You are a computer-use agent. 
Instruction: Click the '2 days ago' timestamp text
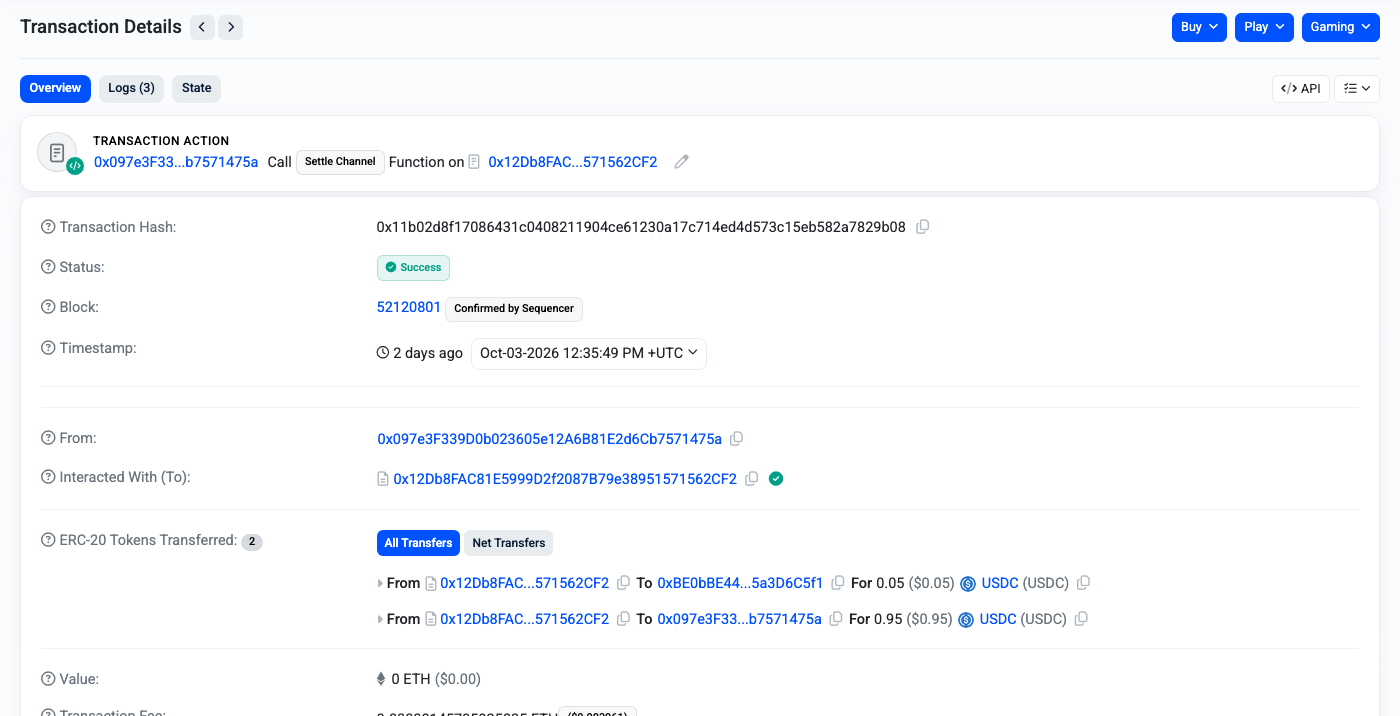coord(428,353)
